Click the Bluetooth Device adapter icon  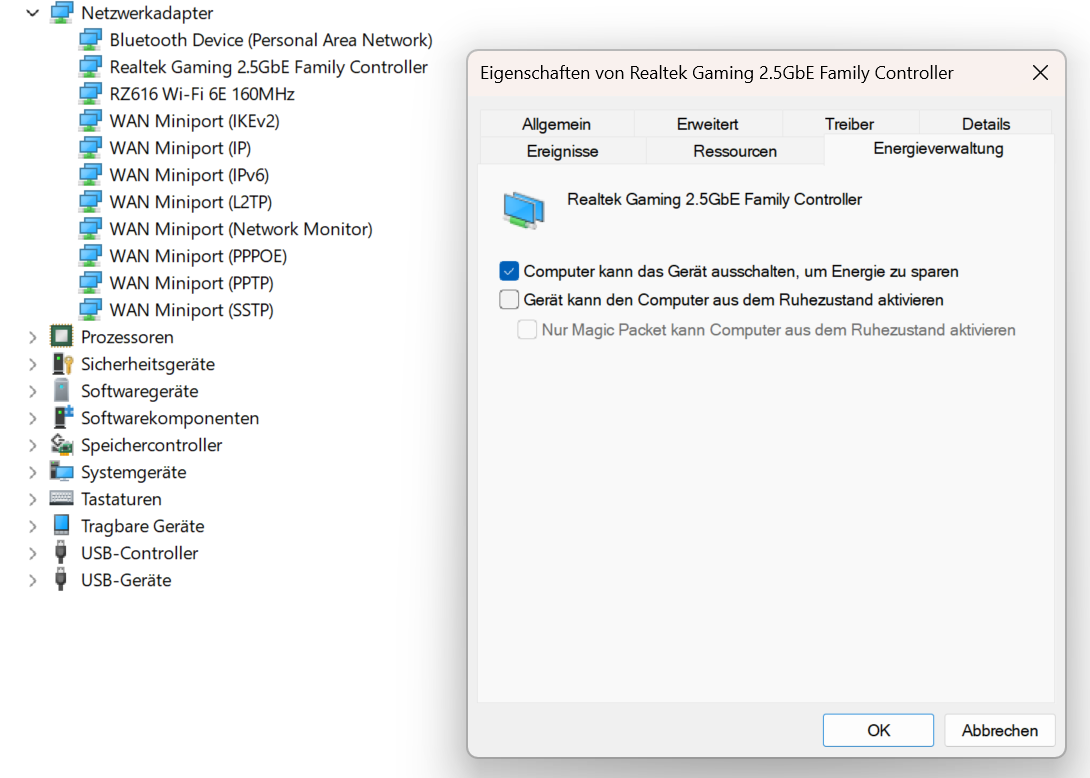pos(90,40)
